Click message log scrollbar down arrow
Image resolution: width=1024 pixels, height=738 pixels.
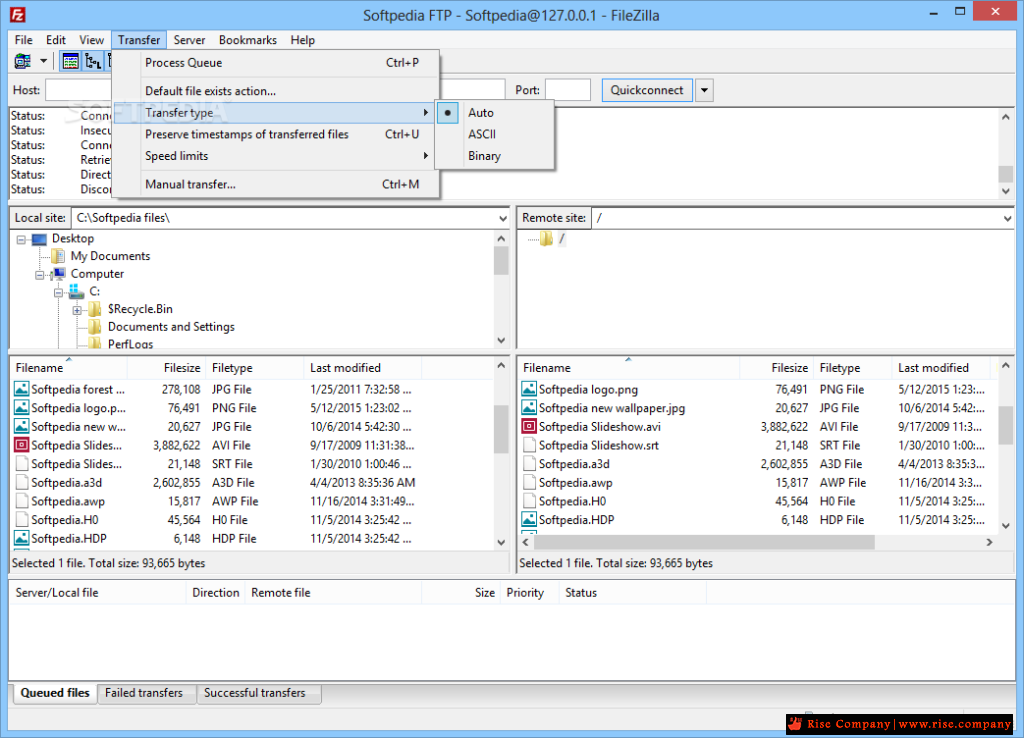[1006, 191]
